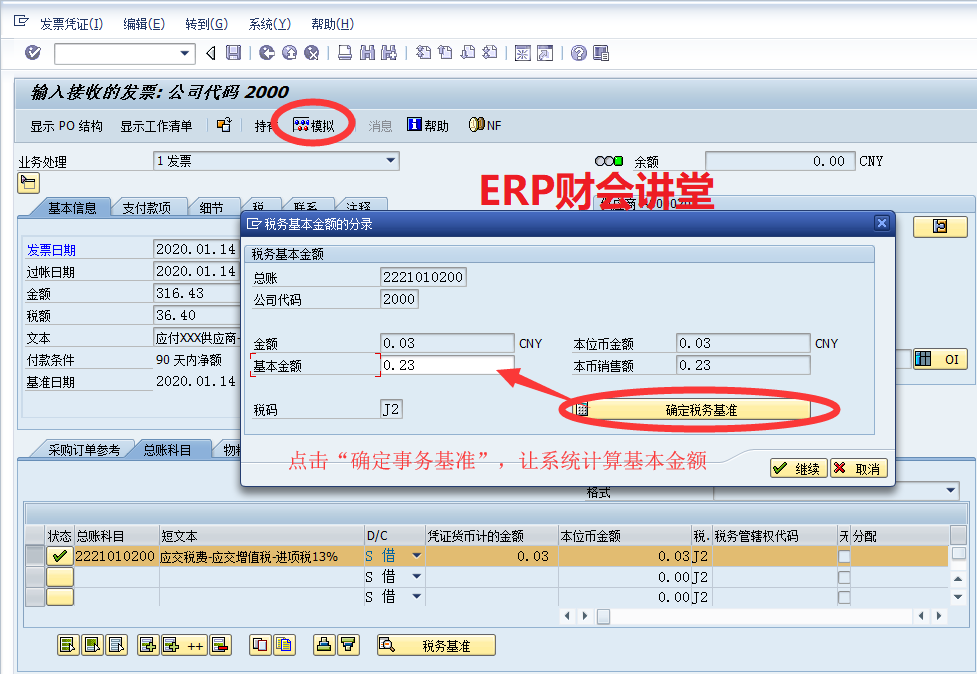Click the 确定税务基准 button
Screen dimensions: 977x674
tap(701, 410)
